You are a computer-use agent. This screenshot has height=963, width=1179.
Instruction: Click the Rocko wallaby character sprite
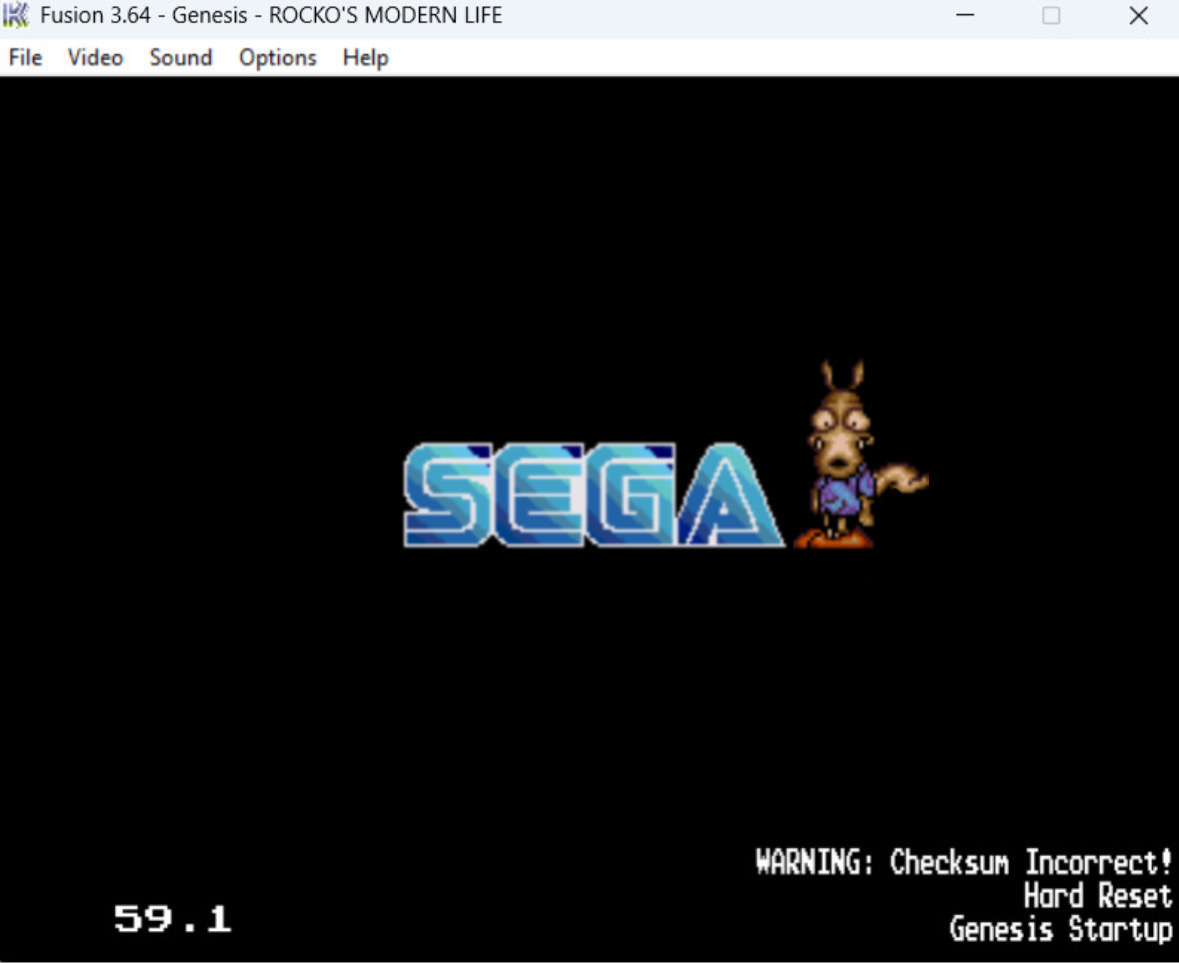[x=862, y=454]
